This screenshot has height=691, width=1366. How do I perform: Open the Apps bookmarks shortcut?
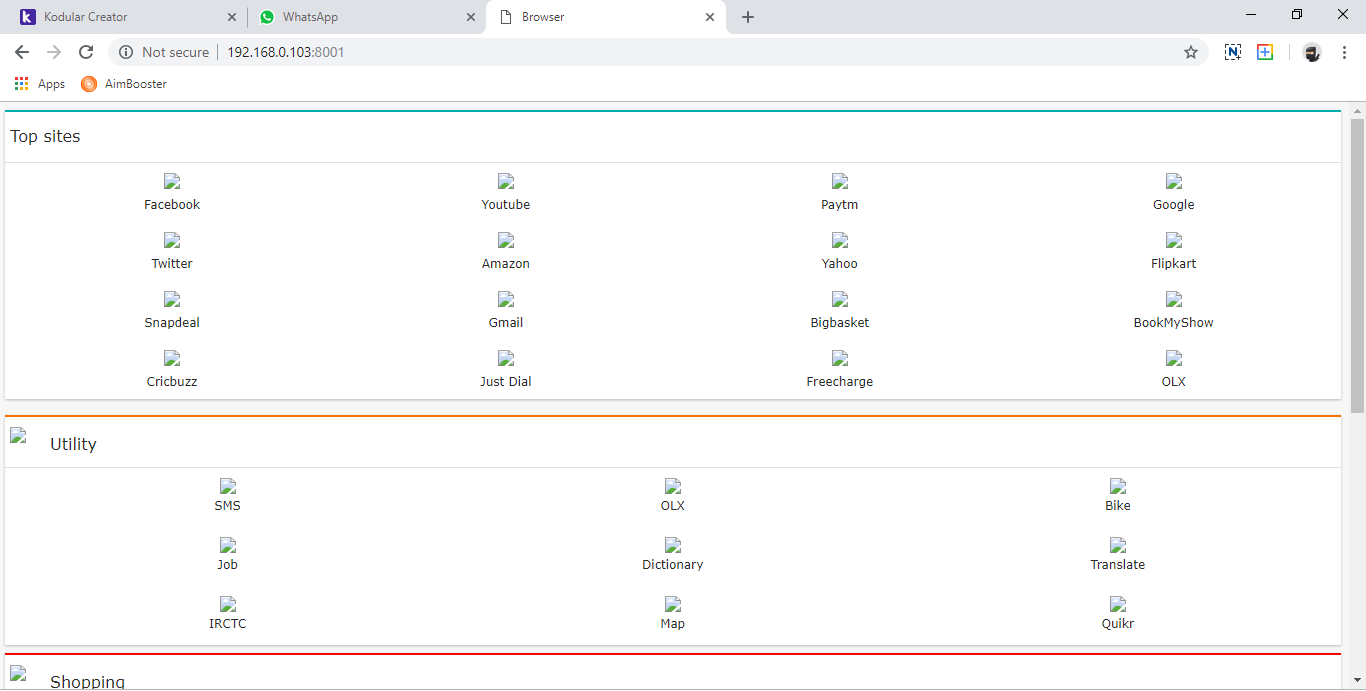40,84
